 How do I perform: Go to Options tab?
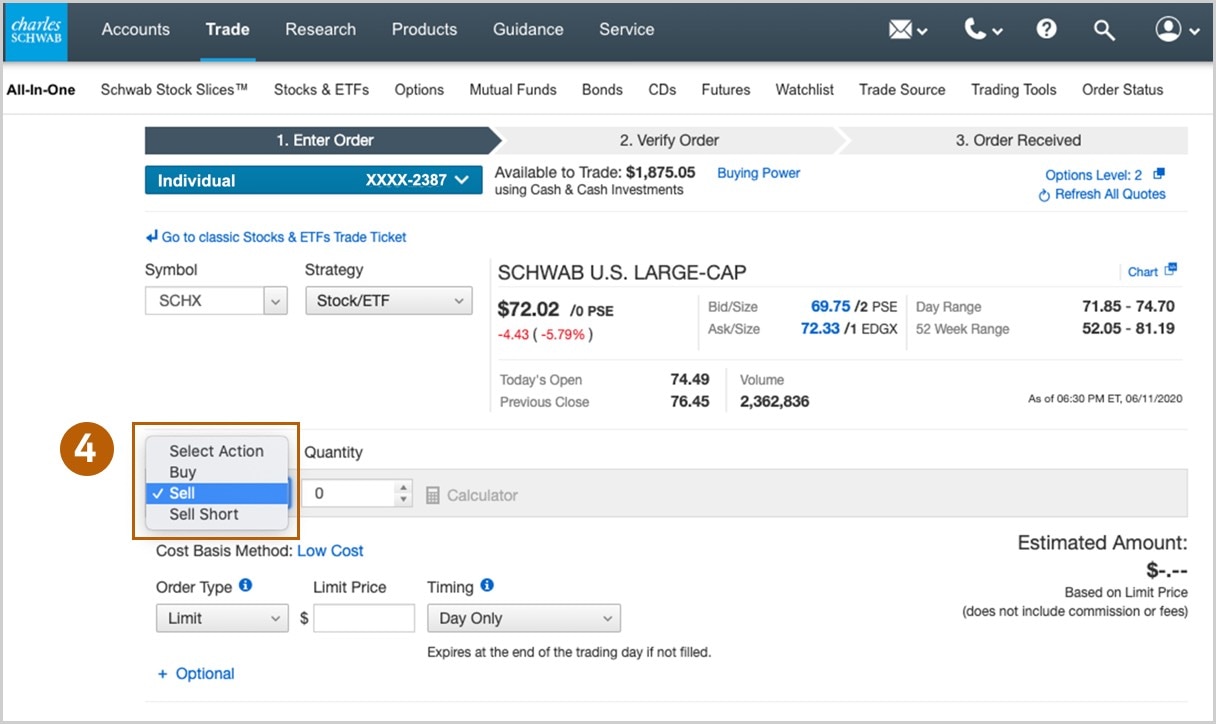(x=419, y=90)
